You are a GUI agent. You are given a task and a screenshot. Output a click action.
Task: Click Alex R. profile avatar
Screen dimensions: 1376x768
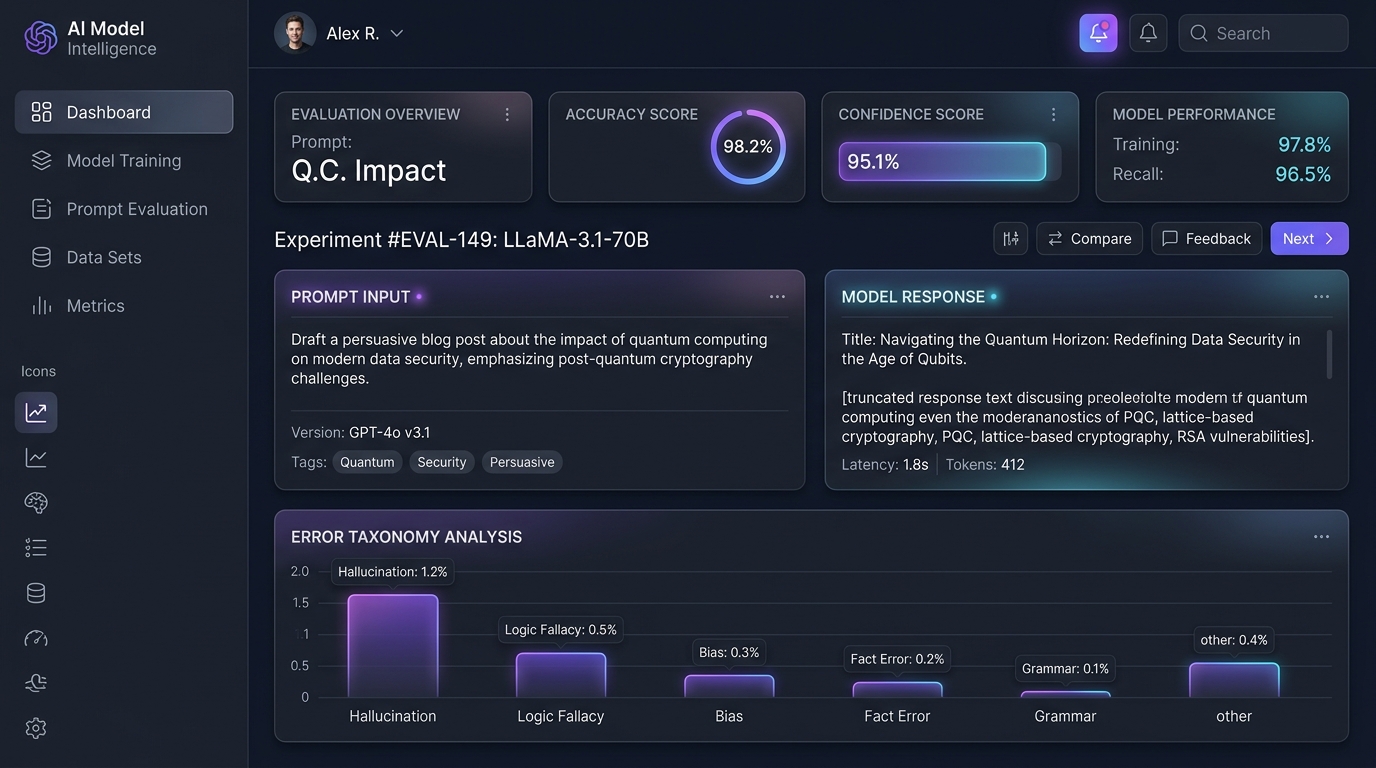(295, 33)
